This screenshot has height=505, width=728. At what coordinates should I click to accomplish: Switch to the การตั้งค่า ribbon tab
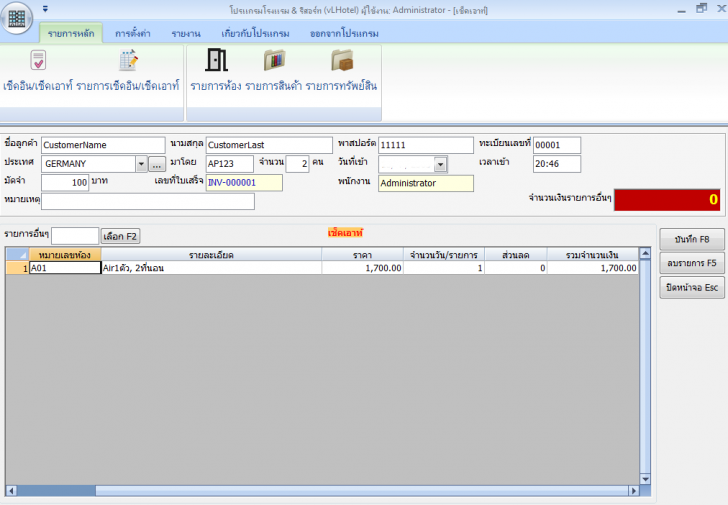(x=133, y=33)
